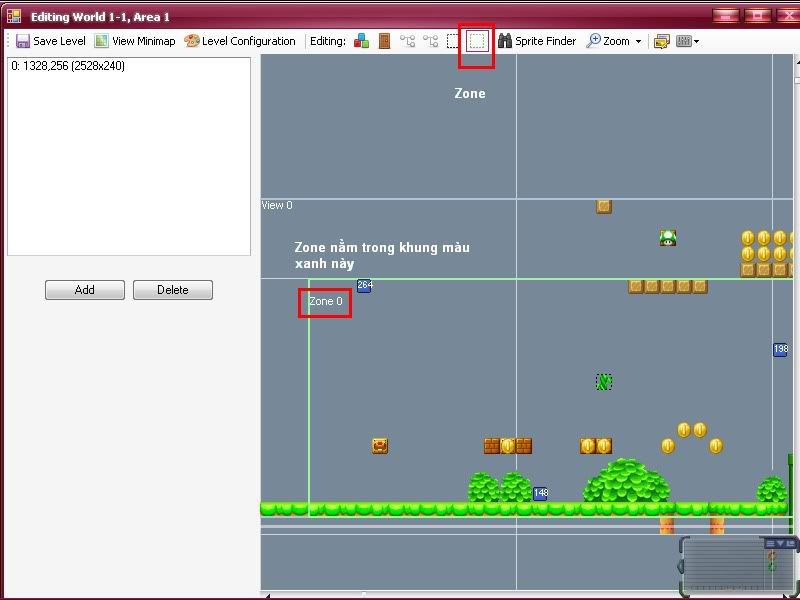Viewport: 800px width, 600px height.
Task: Select the objects editing mode (colored blocks icon)
Action: [361, 41]
